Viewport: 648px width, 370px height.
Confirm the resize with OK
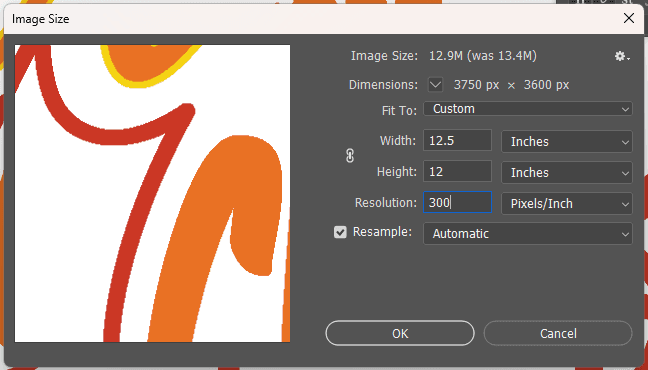(400, 333)
